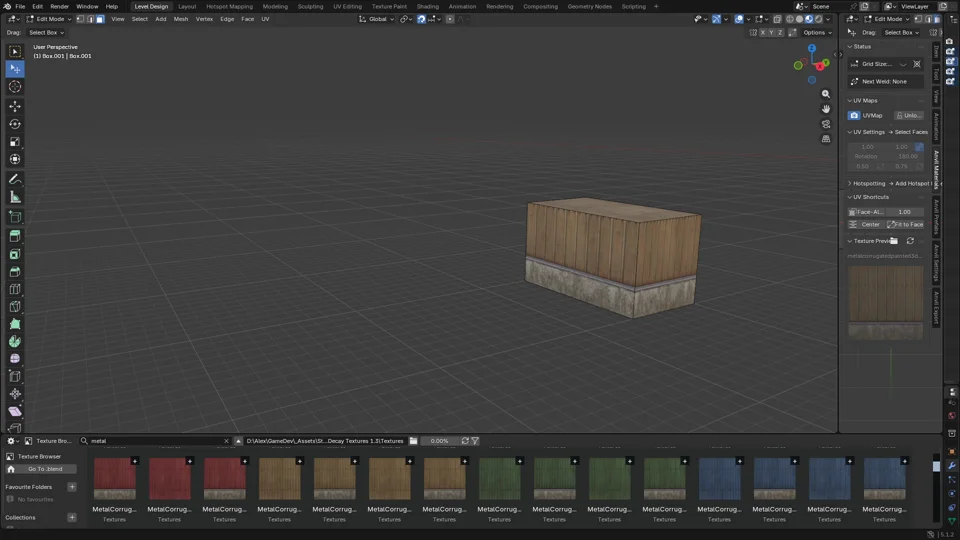
Task: Collapse the UV Settings panel
Action: (x=850, y=132)
